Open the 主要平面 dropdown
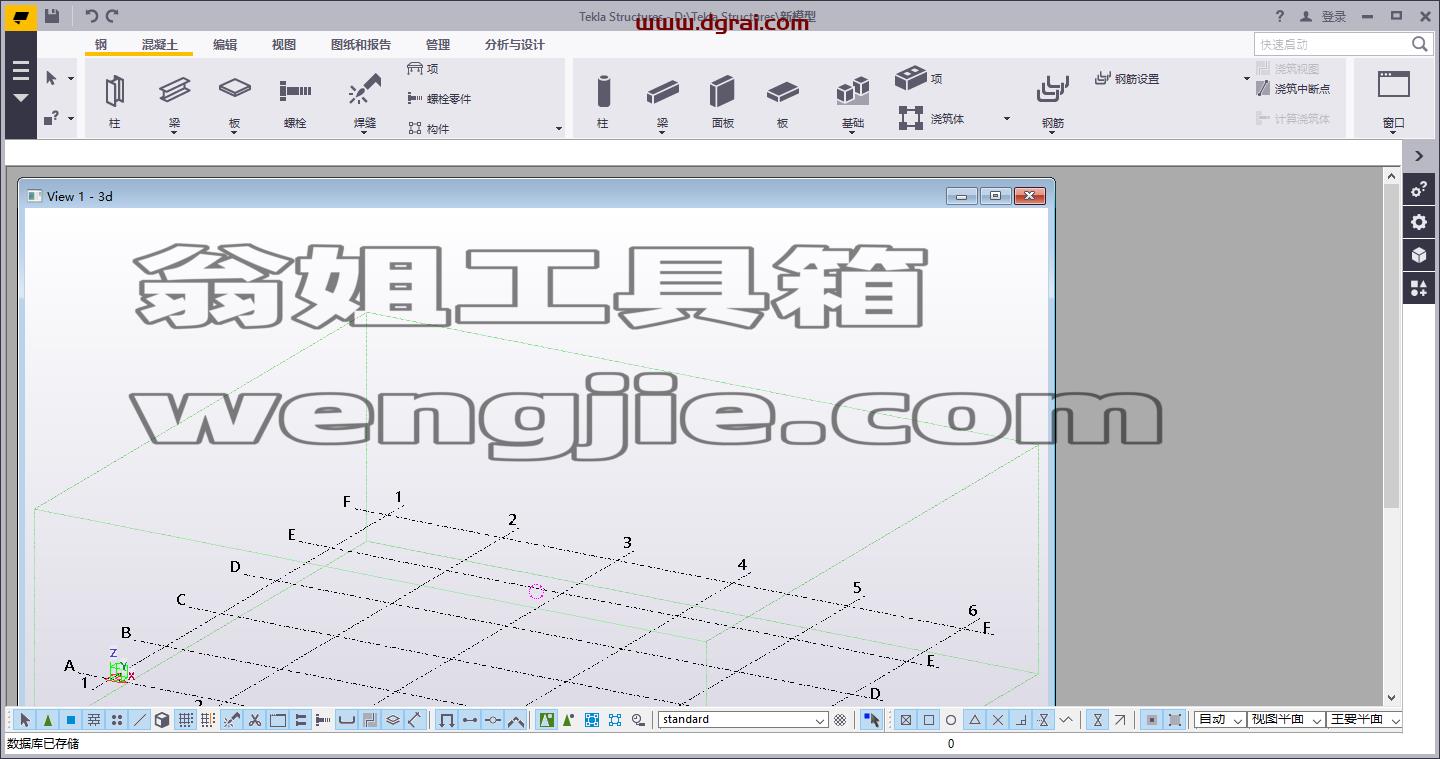The height and width of the screenshot is (759, 1440). pos(1364,720)
